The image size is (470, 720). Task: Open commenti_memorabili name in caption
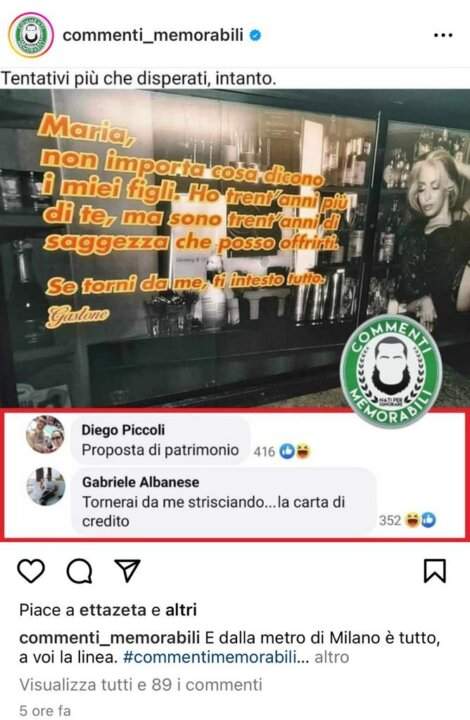click(x=109, y=638)
